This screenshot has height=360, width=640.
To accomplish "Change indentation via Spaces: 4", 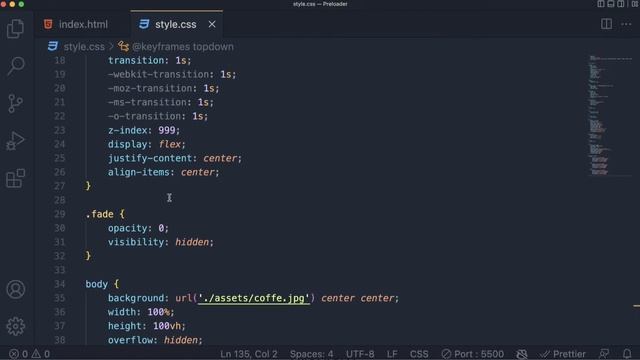I will (311, 354).
